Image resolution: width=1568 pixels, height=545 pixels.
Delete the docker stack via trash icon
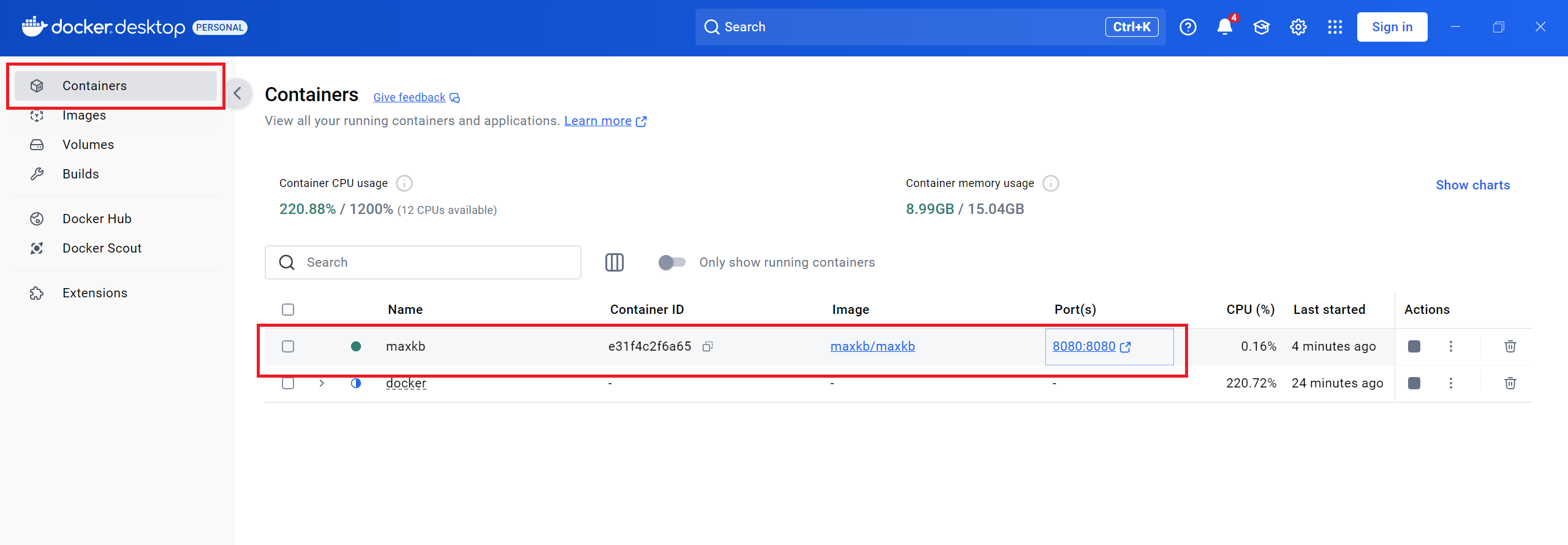click(x=1510, y=383)
